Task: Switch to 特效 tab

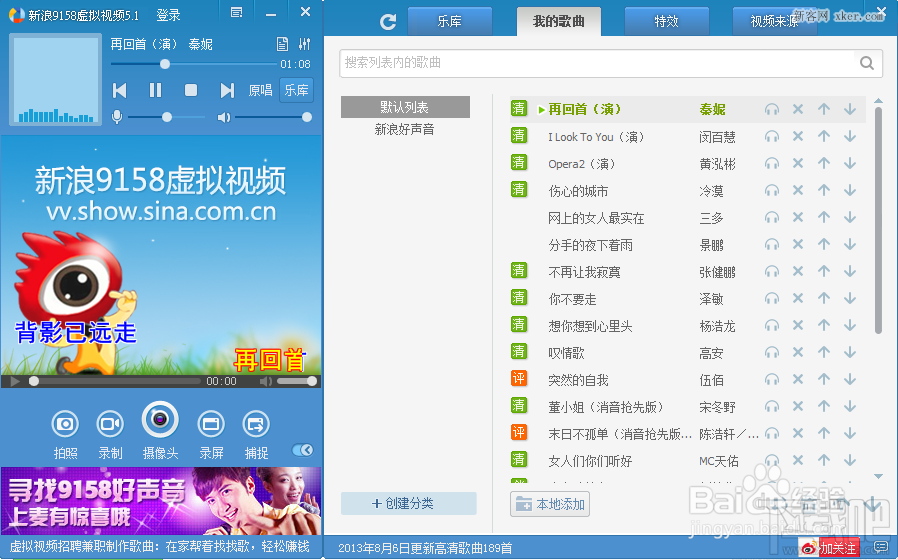Action: (667, 22)
